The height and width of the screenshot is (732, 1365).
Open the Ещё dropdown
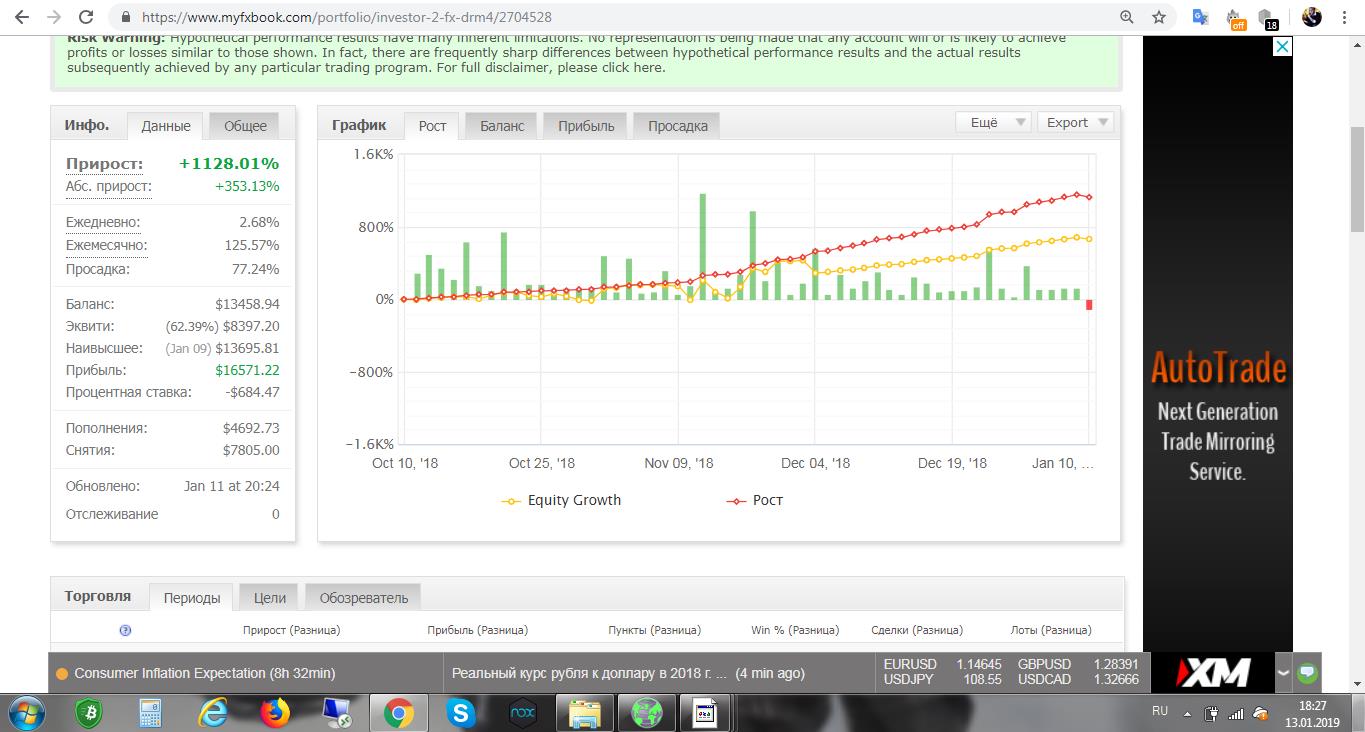[x=993, y=122]
